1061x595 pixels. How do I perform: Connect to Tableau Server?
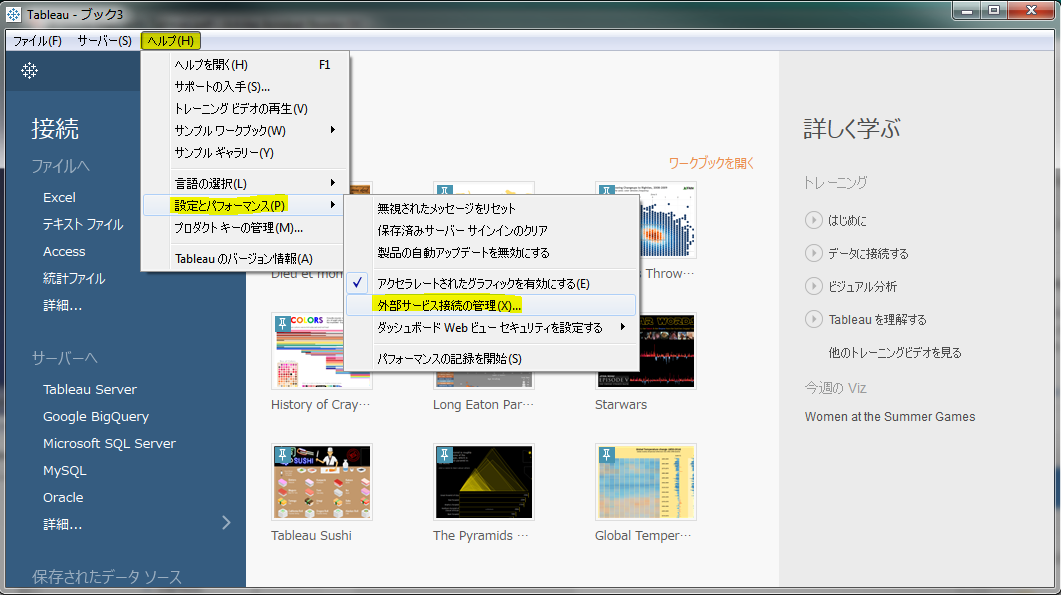point(90,389)
